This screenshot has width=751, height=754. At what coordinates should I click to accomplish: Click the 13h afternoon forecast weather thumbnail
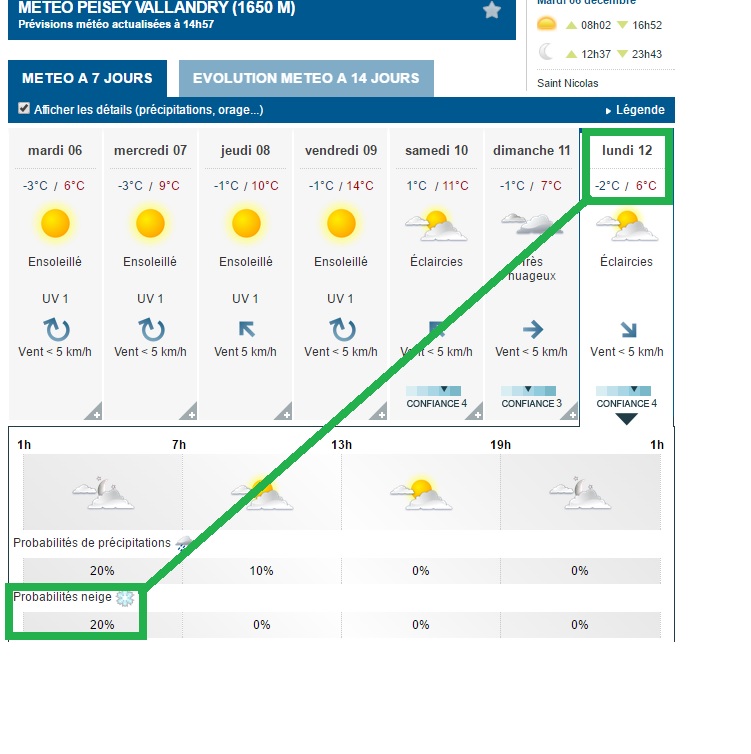coord(421,490)
